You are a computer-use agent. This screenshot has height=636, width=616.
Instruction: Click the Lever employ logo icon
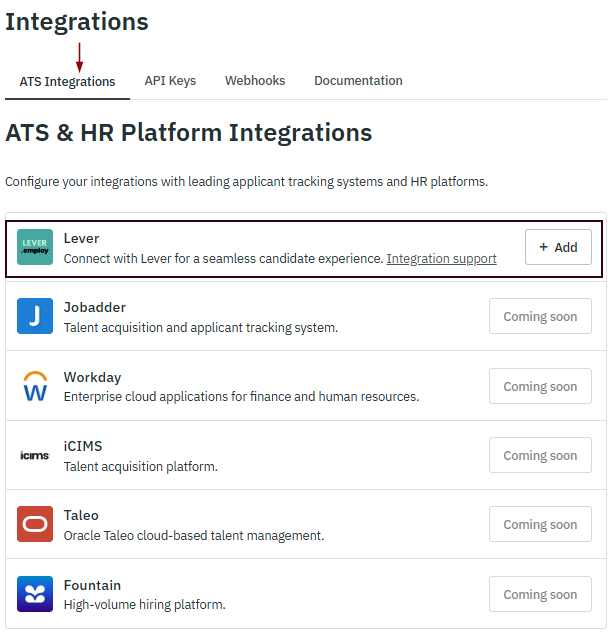[x=35, y=247]
